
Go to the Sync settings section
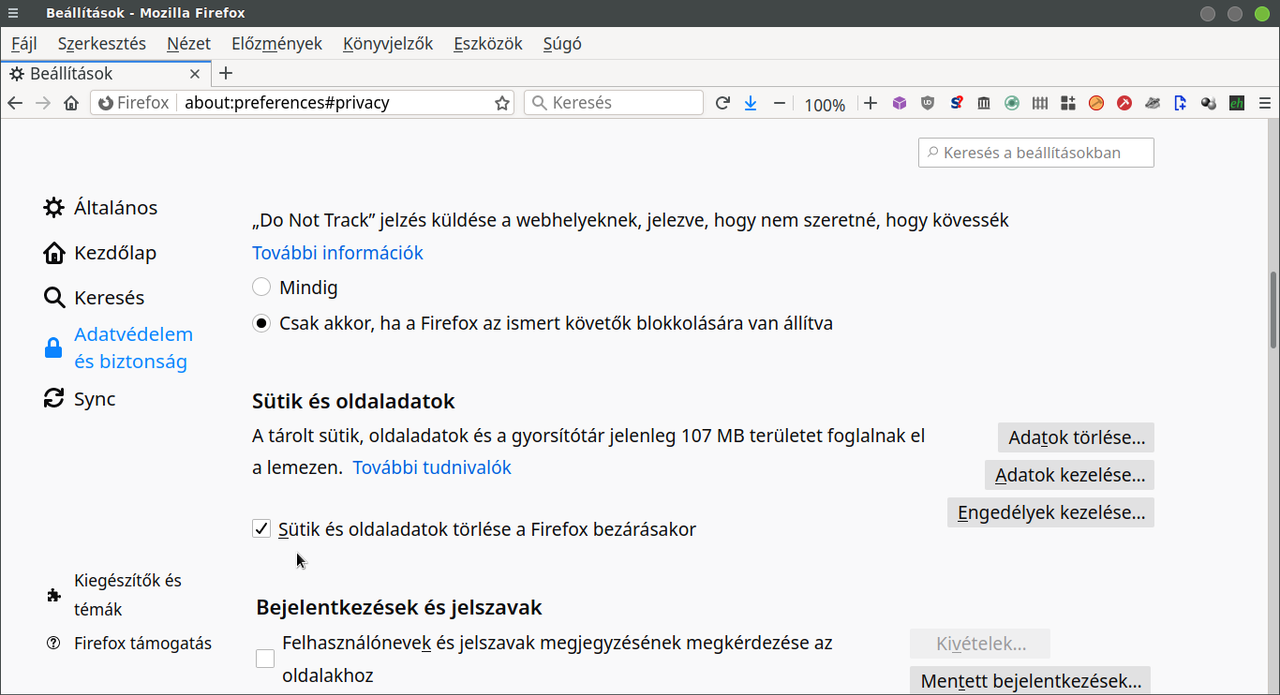pyautogui.click(x=80, y=399)
